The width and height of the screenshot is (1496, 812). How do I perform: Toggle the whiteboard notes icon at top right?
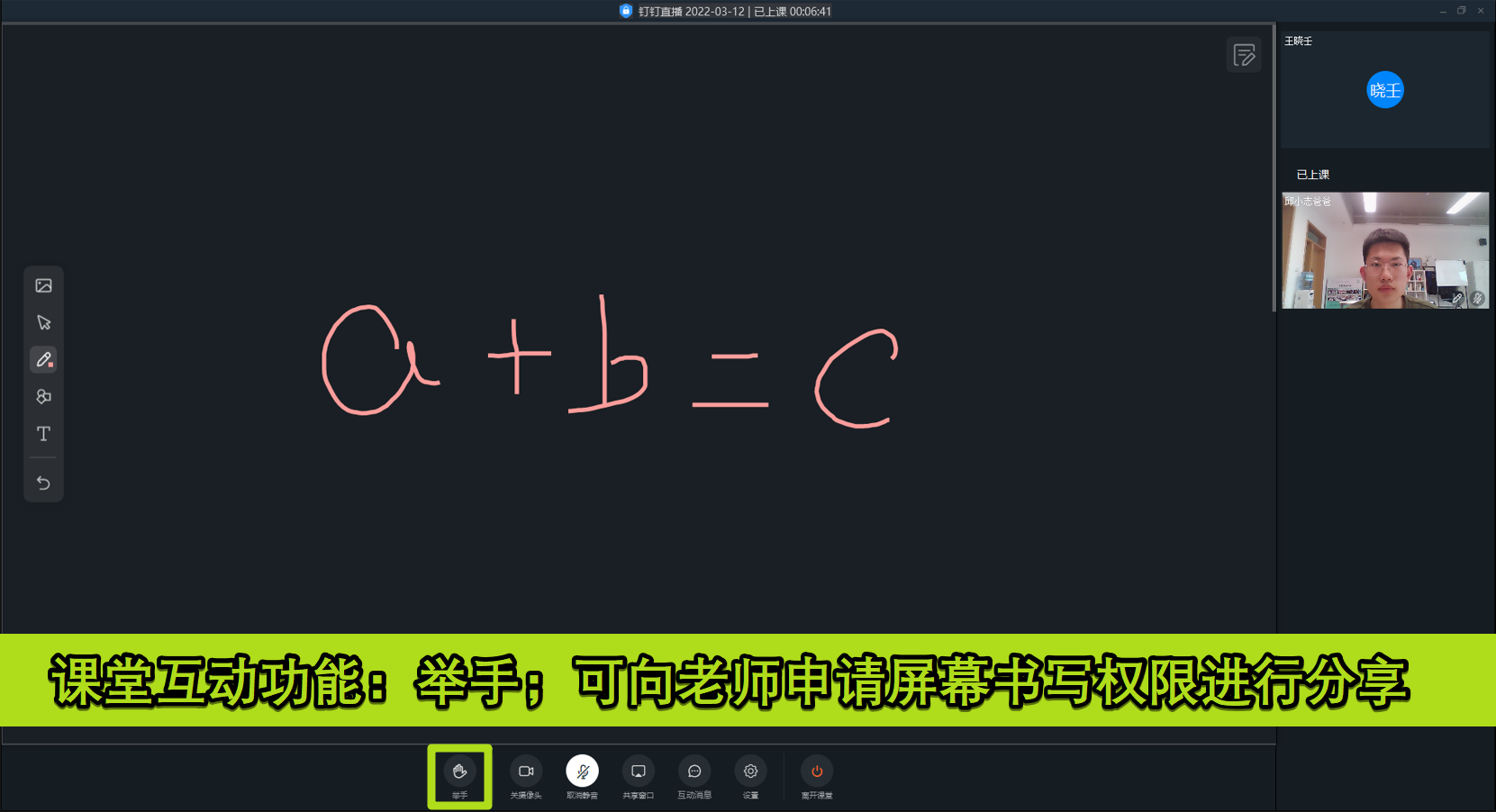1244,55
